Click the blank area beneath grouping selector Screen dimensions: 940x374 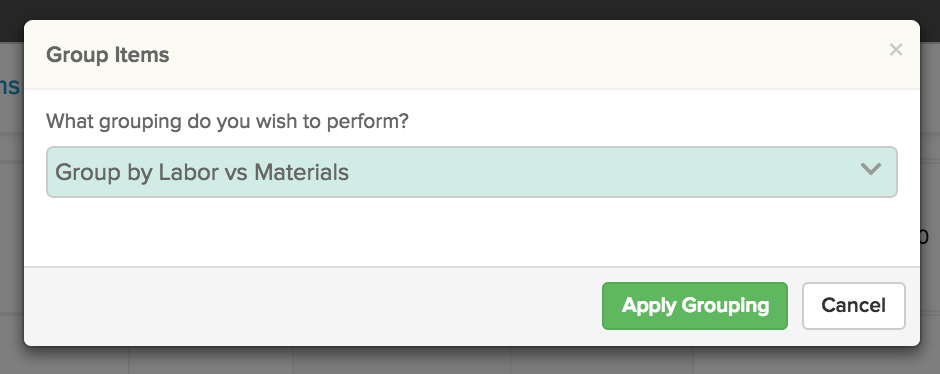pos(471,231)
